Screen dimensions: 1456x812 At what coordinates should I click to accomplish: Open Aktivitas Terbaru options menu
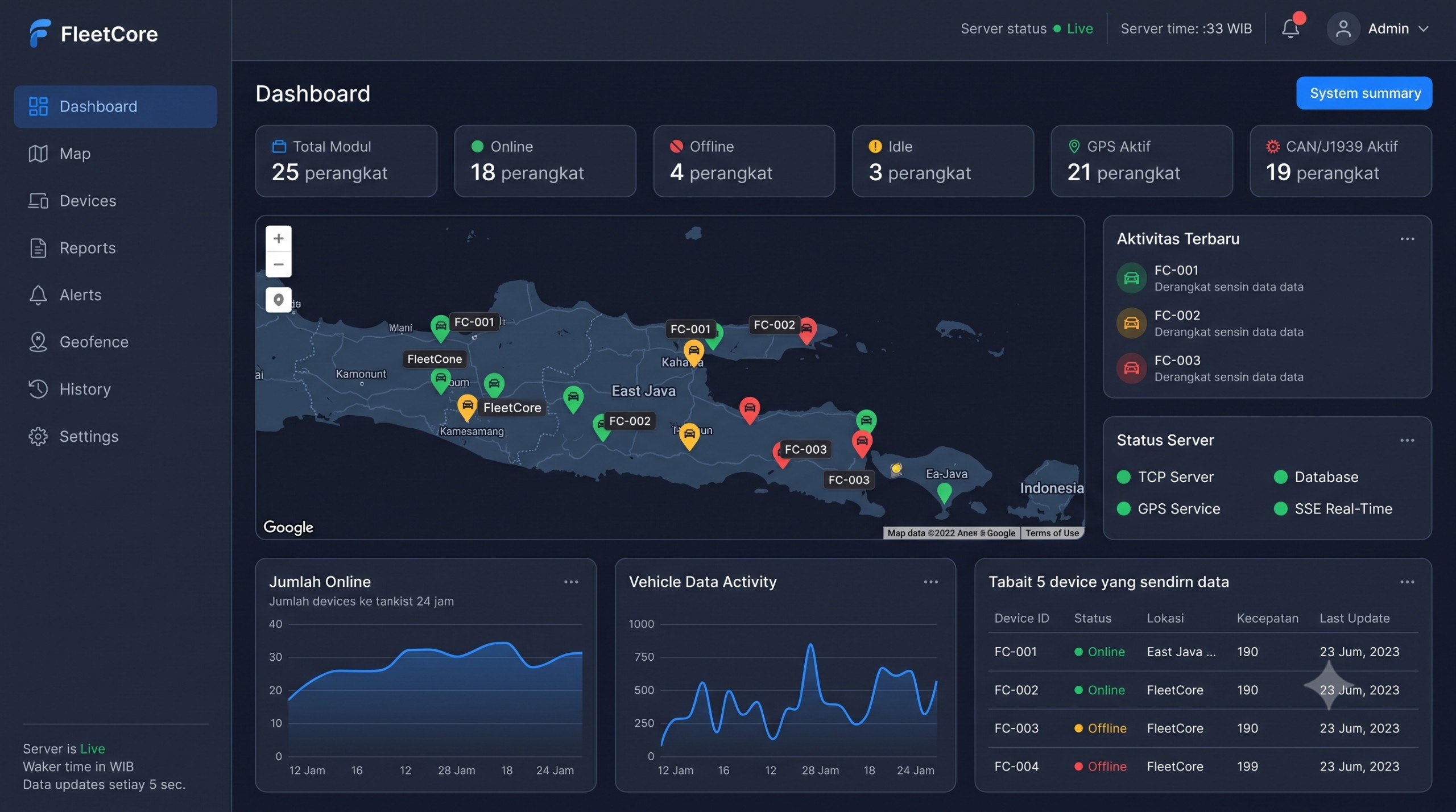(1407, 239)
